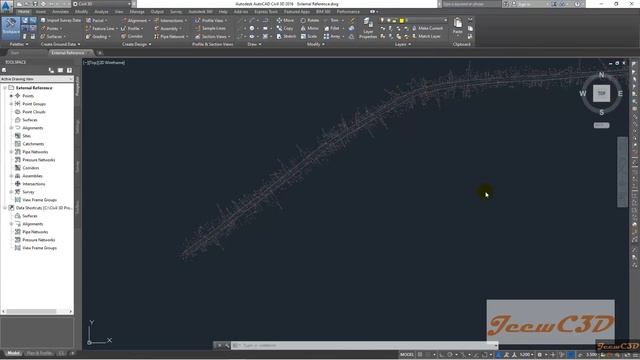Viewport: 640px width, 360px height.
Task: Open Import Survey Data tool
Action: click(x=60, y=20)
